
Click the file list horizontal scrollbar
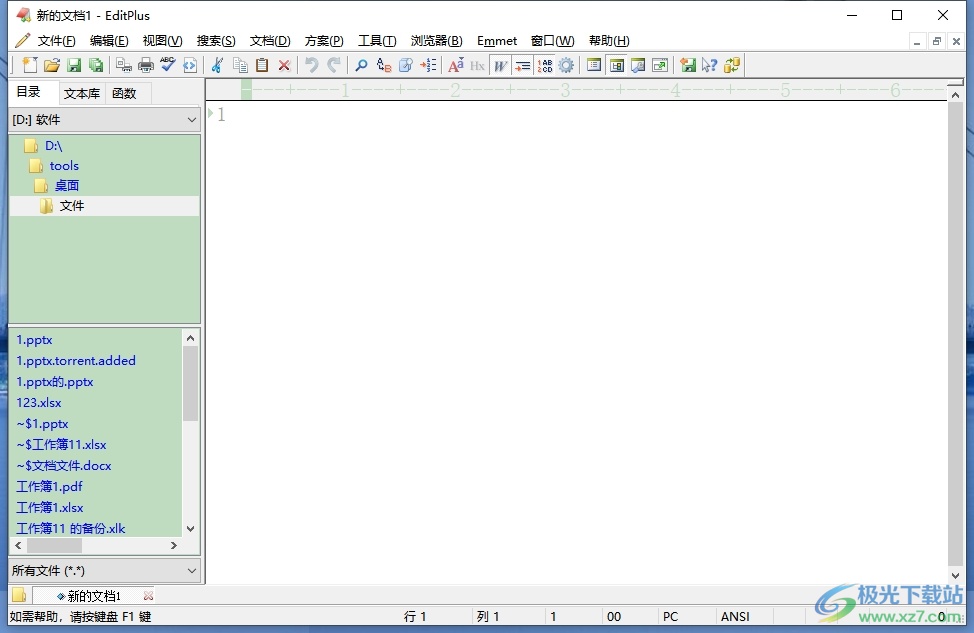[x=95, y=546]
